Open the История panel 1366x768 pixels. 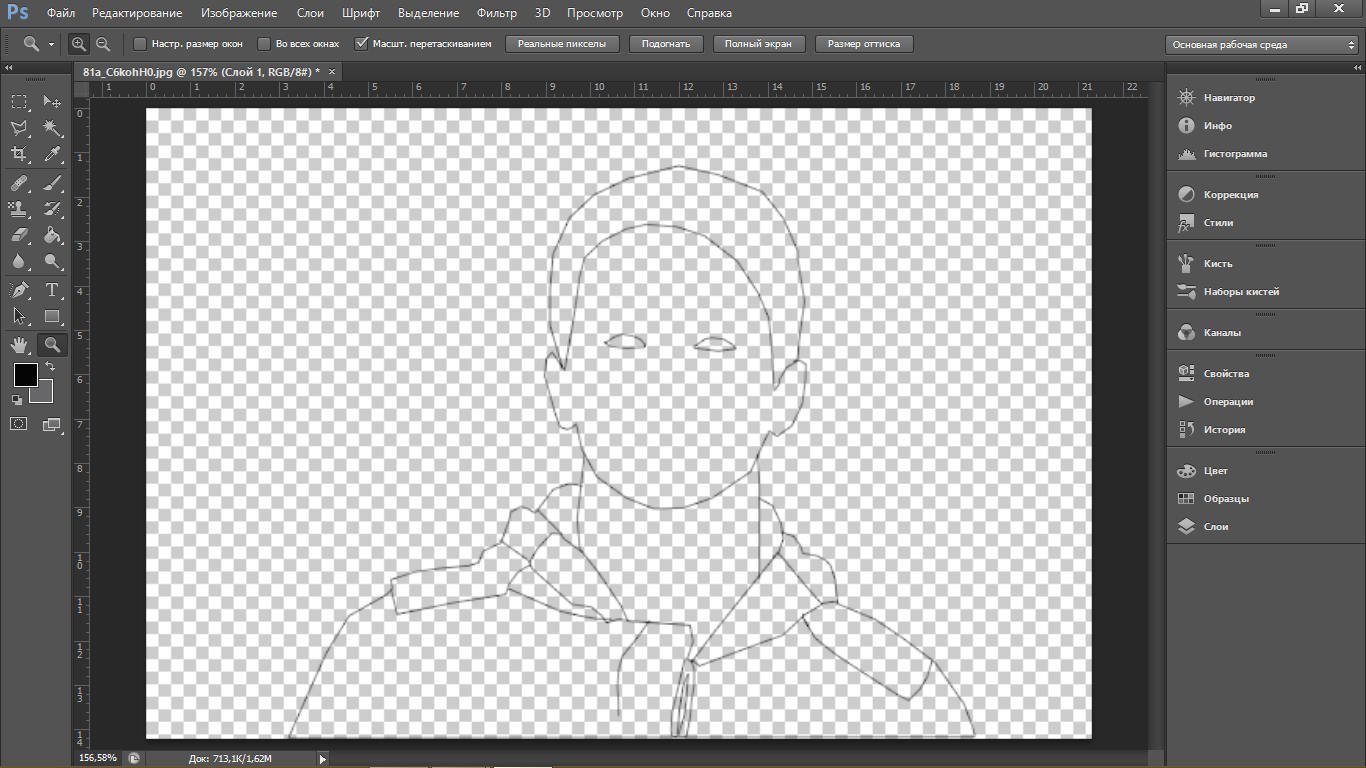tap(1224, 430)
